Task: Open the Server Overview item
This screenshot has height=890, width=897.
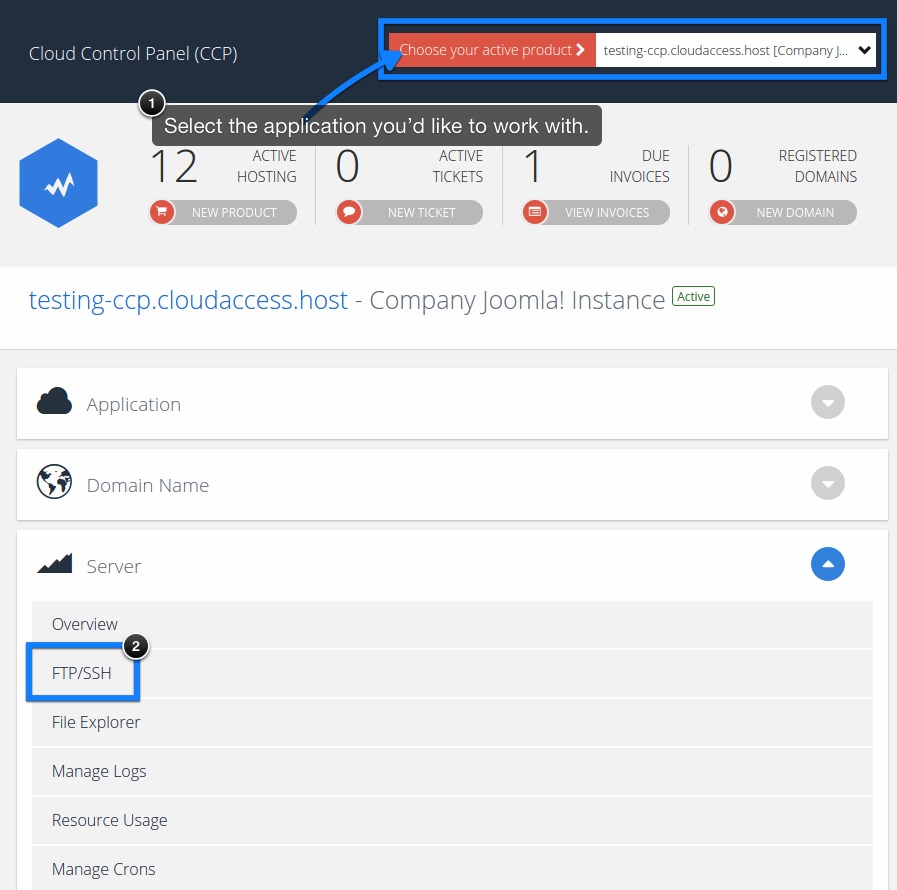Action: click(452, 624)
